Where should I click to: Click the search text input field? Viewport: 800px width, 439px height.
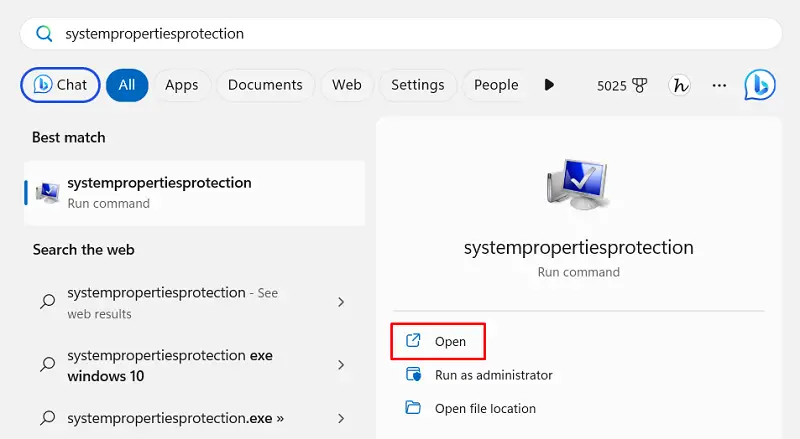click(x=400, y=34)
